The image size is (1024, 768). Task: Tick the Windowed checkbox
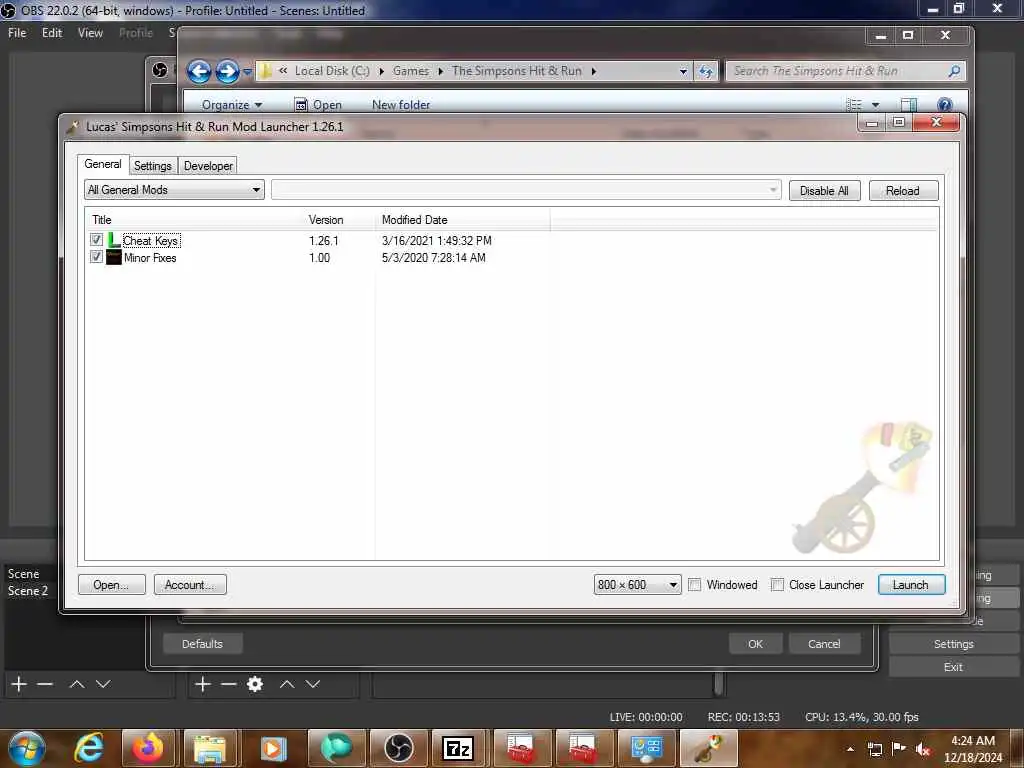point(694,584)
